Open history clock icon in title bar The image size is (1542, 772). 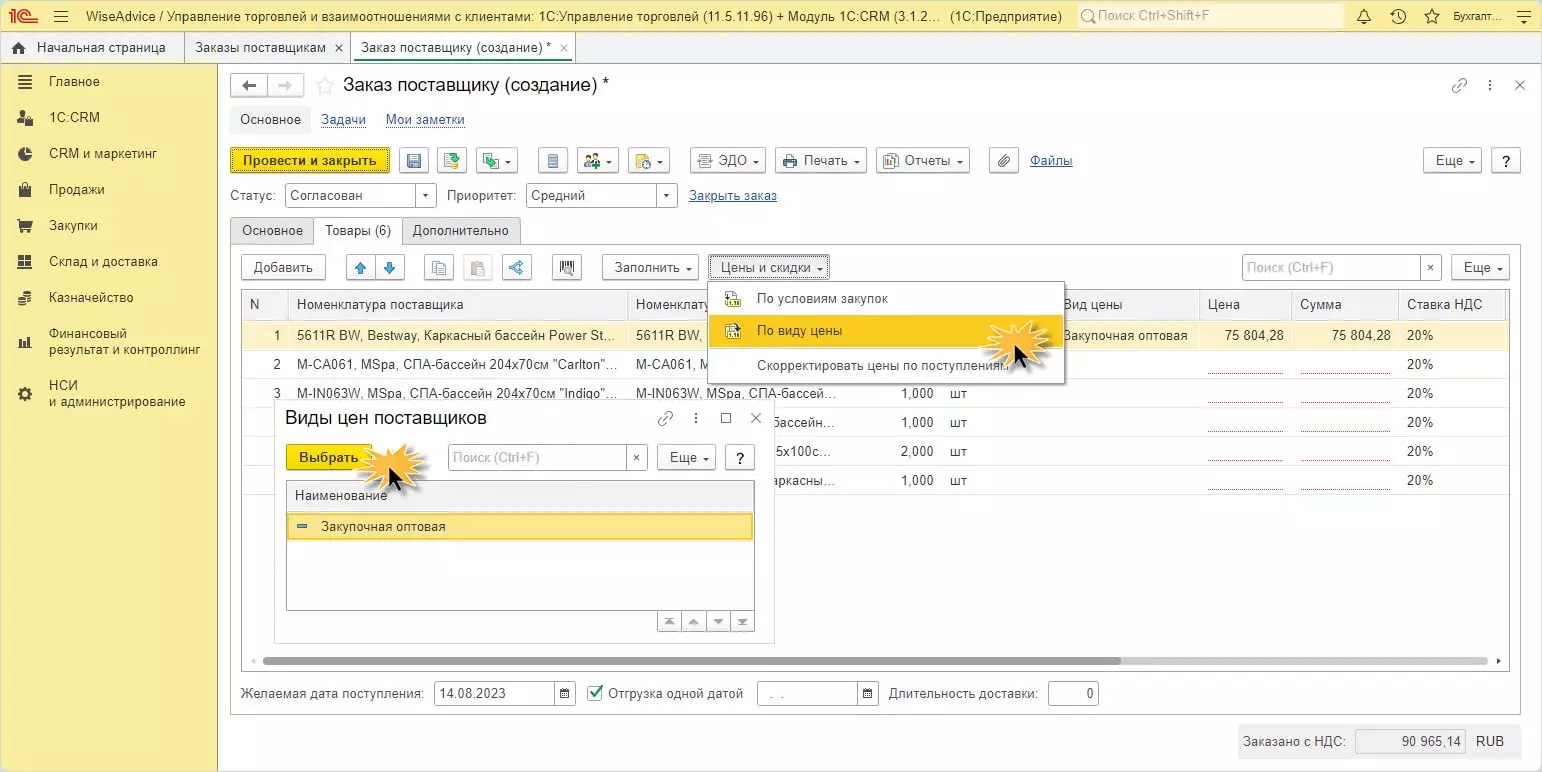click(x=1398, y=17)
